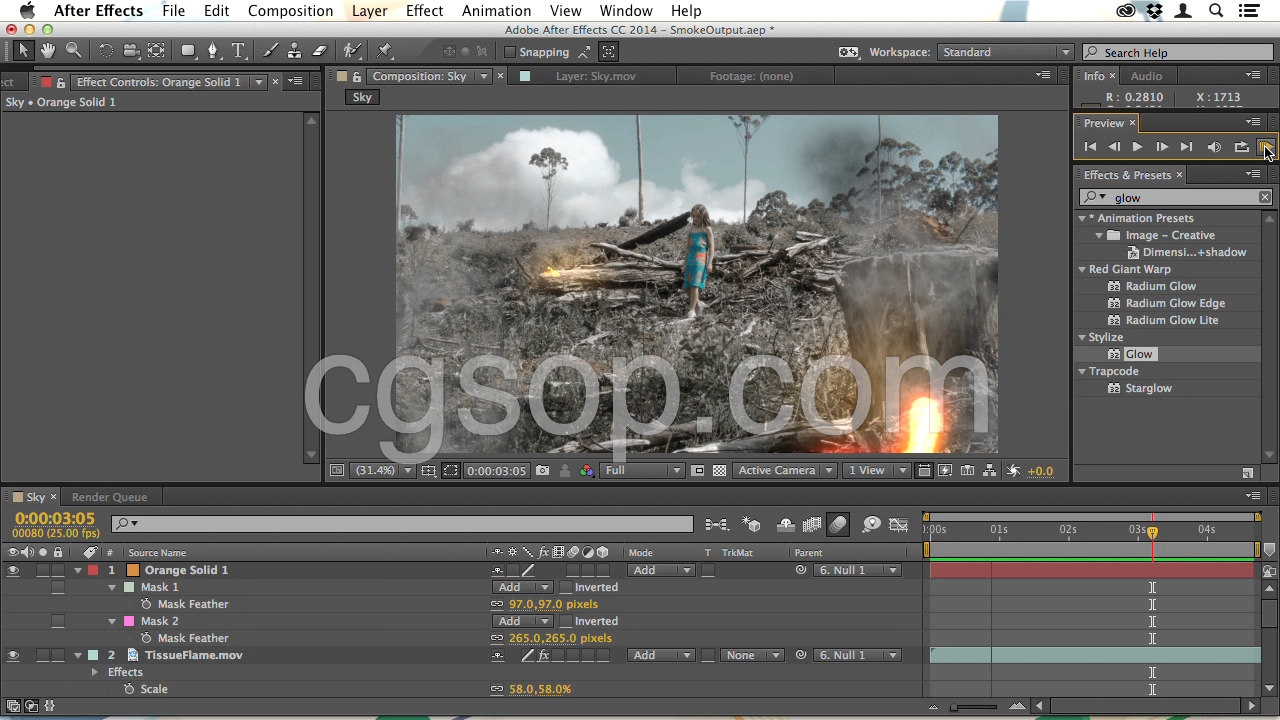Pick the Pen tool
1280x720 pixels.
coord(212,51)
